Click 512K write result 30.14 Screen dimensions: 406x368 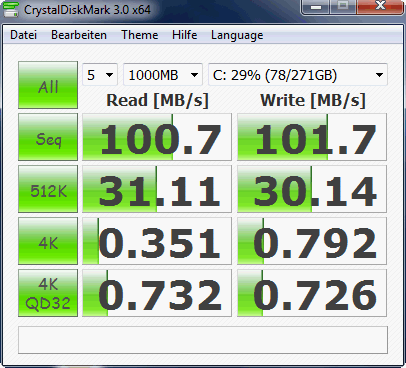[x=312, y=189]
